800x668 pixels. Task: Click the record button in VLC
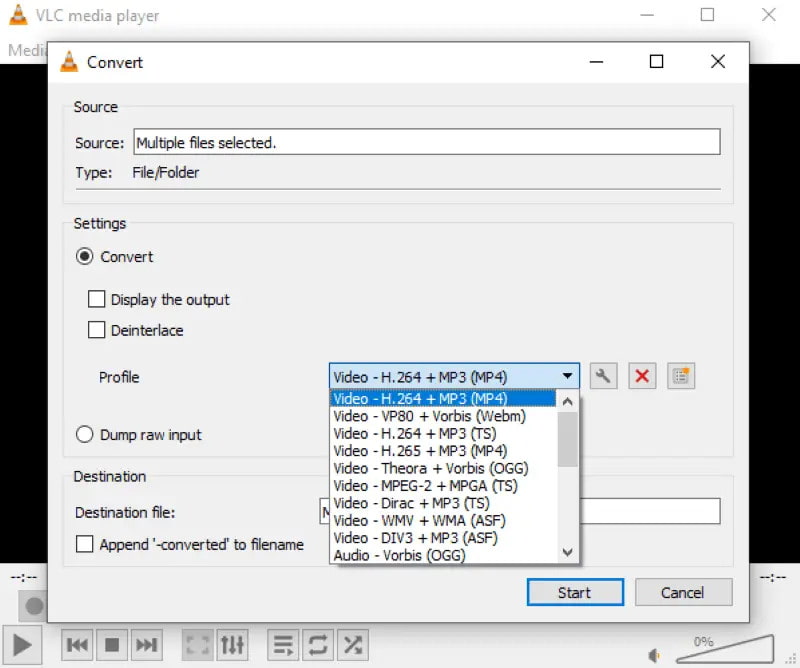(x=34, y=606)
